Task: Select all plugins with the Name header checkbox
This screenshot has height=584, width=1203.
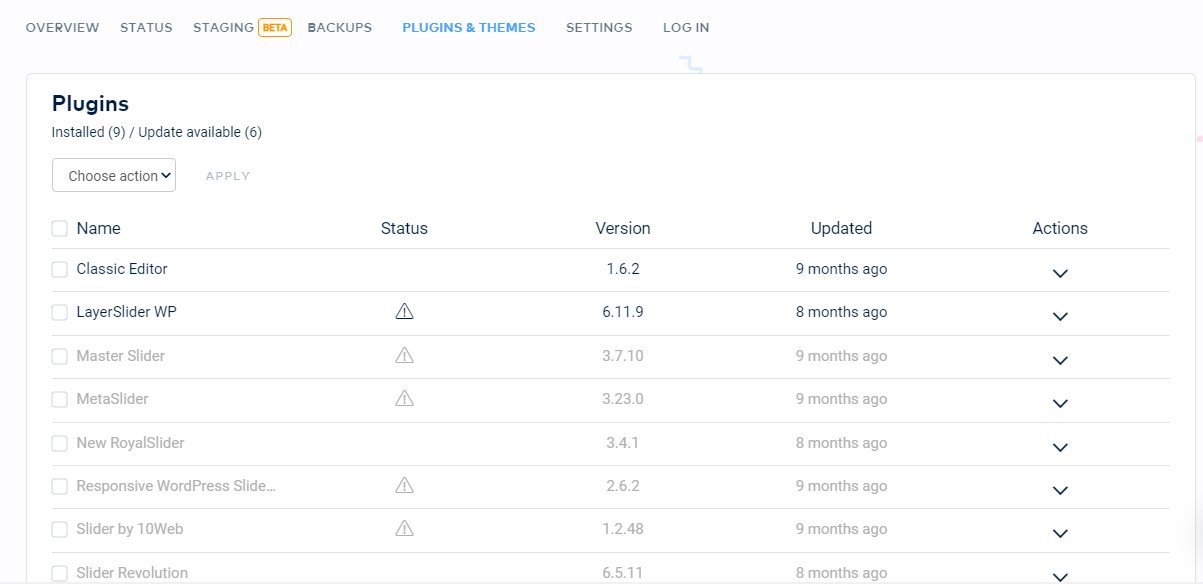Action: 60,229
